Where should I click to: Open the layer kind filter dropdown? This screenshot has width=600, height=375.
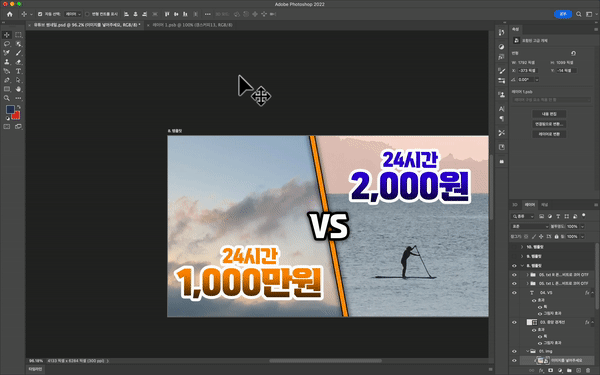tap(523, 217)
